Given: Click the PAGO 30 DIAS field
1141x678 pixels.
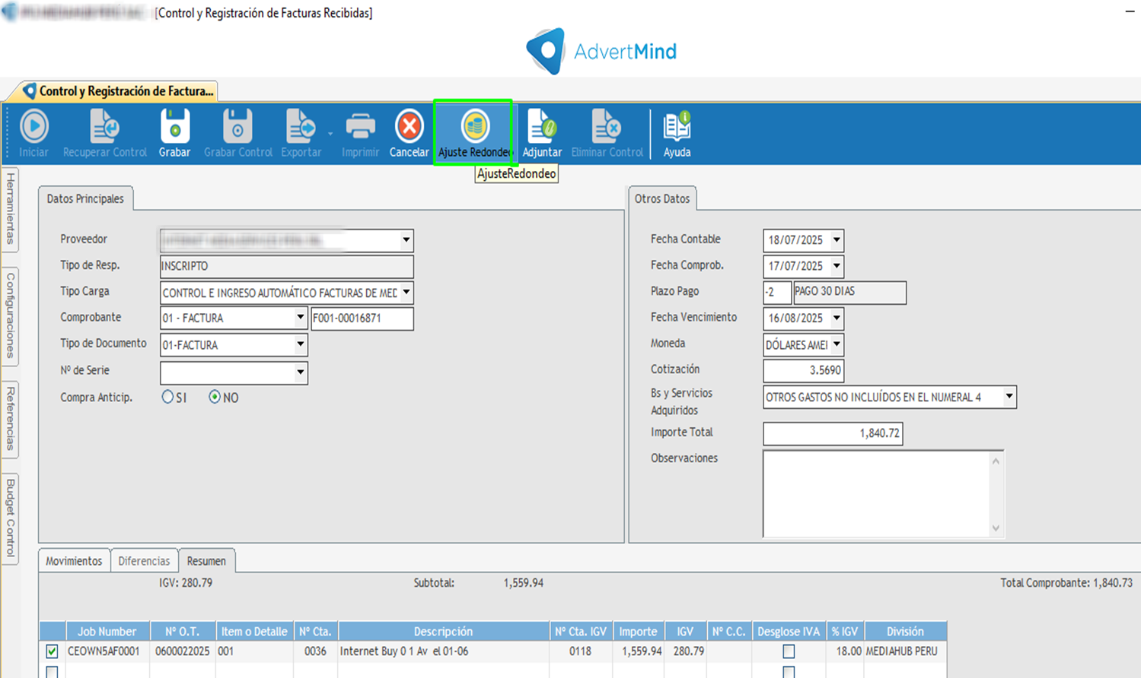Looking at the screenshot, I should coord(849,292).
